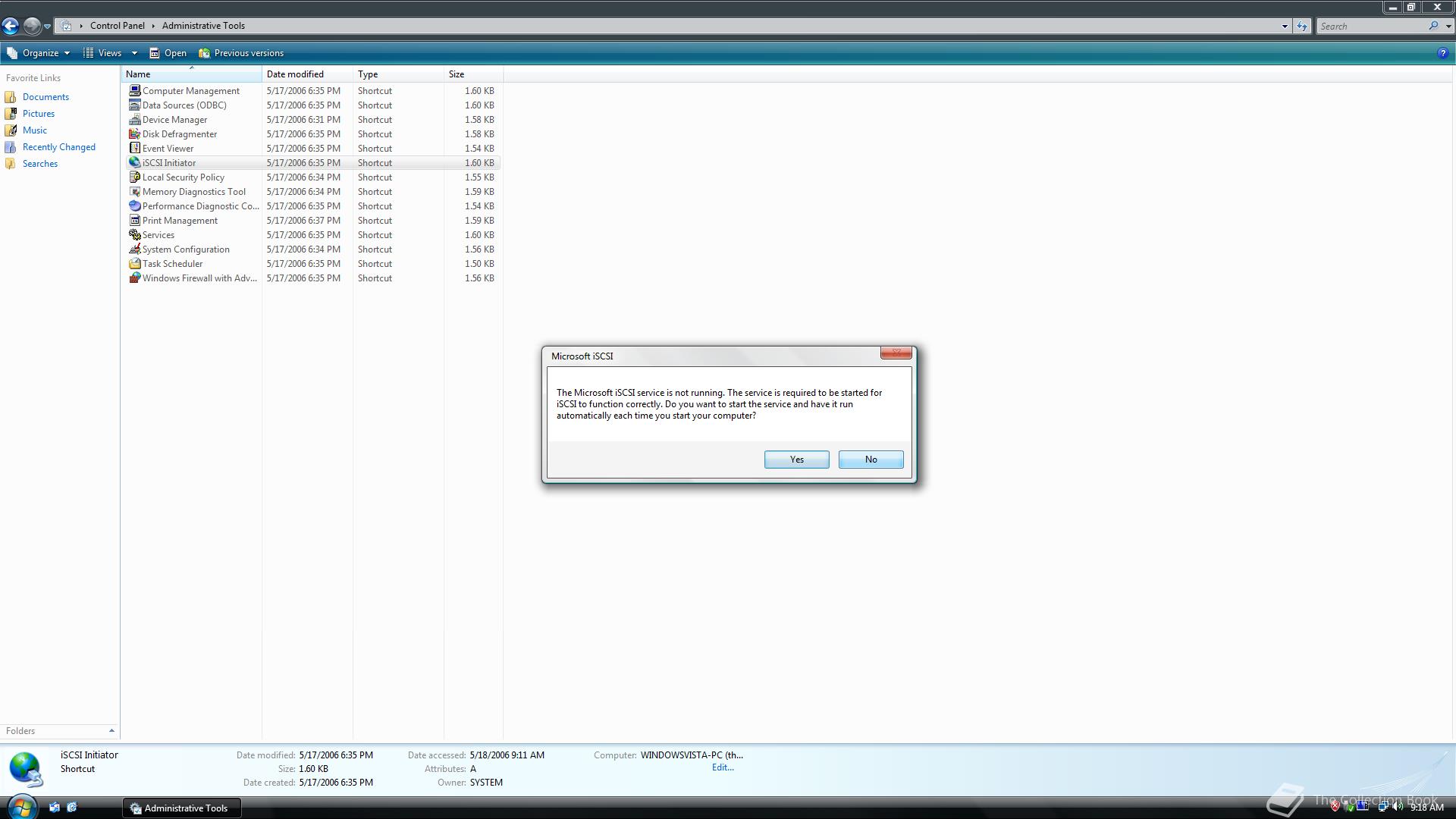Click the Control Panel breadcrumb

[118, 26]
